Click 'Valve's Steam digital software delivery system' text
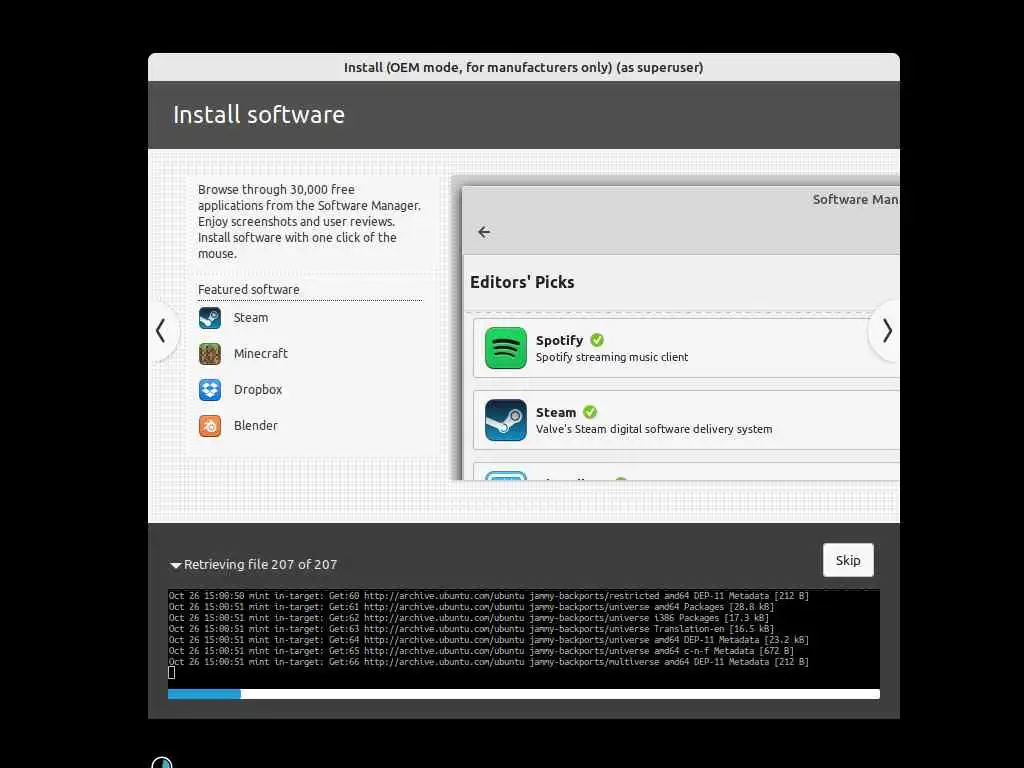The image size is (1024, 768). click(654, 429)
